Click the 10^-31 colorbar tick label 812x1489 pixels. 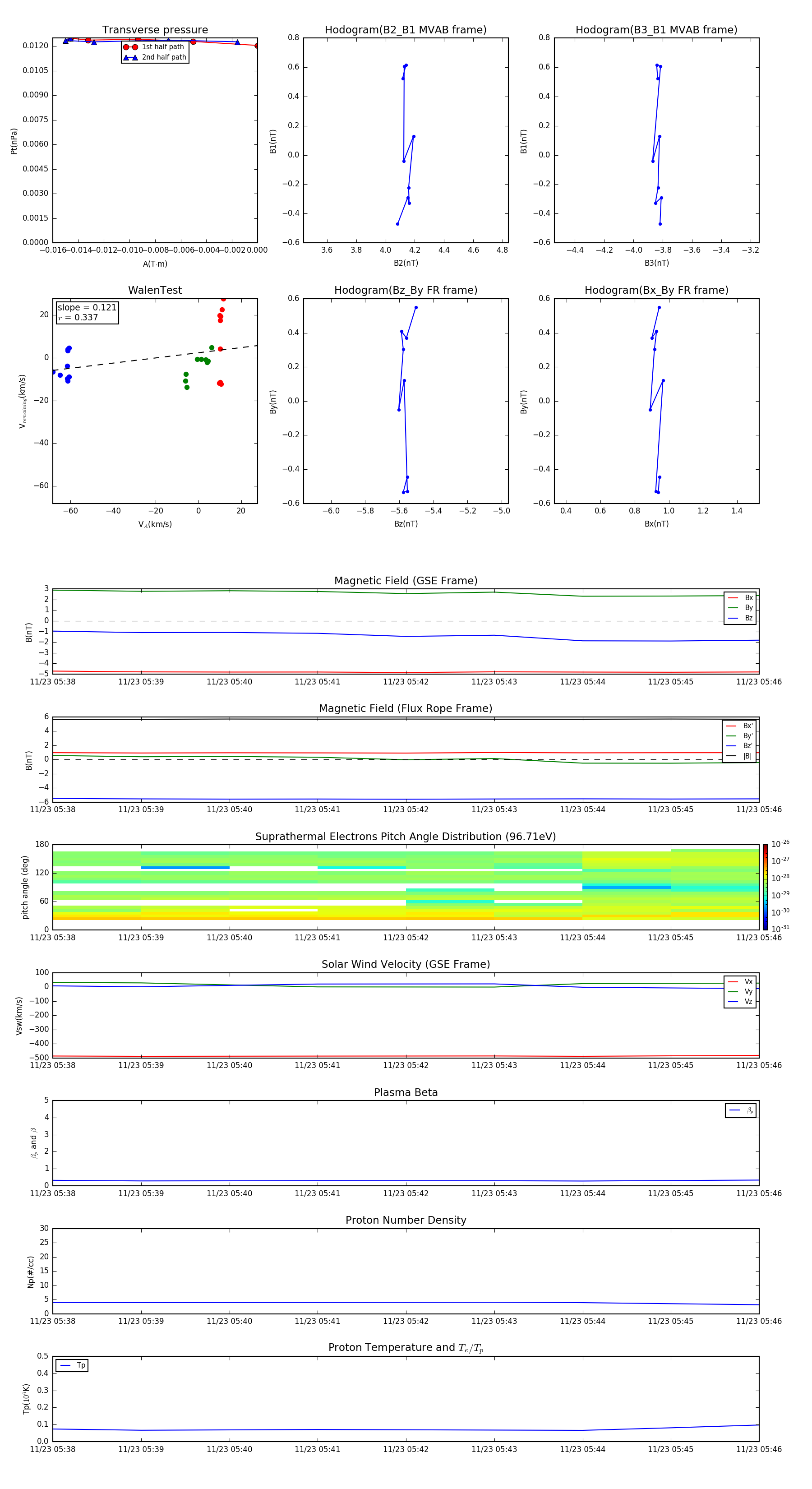pyautogui.click(x=780, y=929)
